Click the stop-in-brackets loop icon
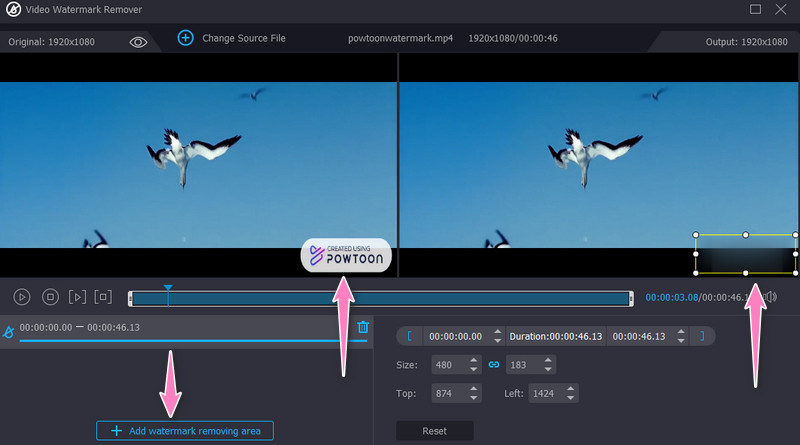Screen dimensions: 800x445 pyautogui.click(x=103, y=297)
